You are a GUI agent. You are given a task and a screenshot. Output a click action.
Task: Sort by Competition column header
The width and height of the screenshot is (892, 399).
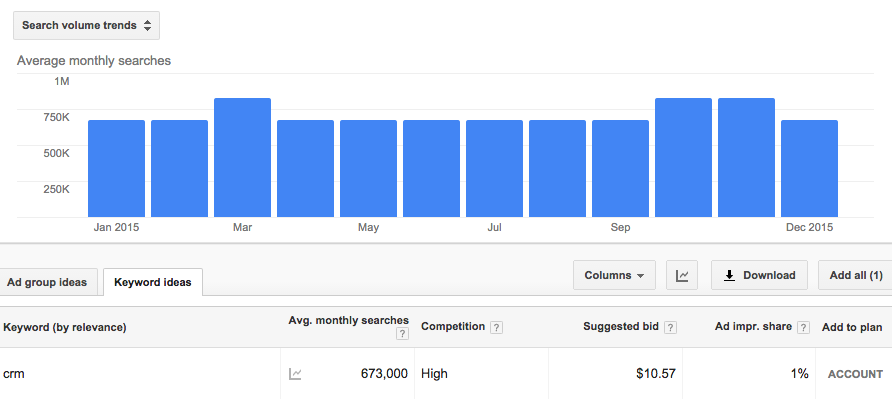coord(453,327)
